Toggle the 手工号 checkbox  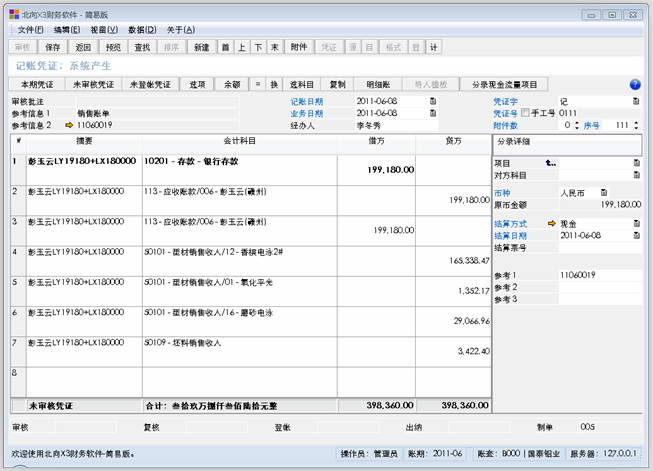[x=526, y=112]
